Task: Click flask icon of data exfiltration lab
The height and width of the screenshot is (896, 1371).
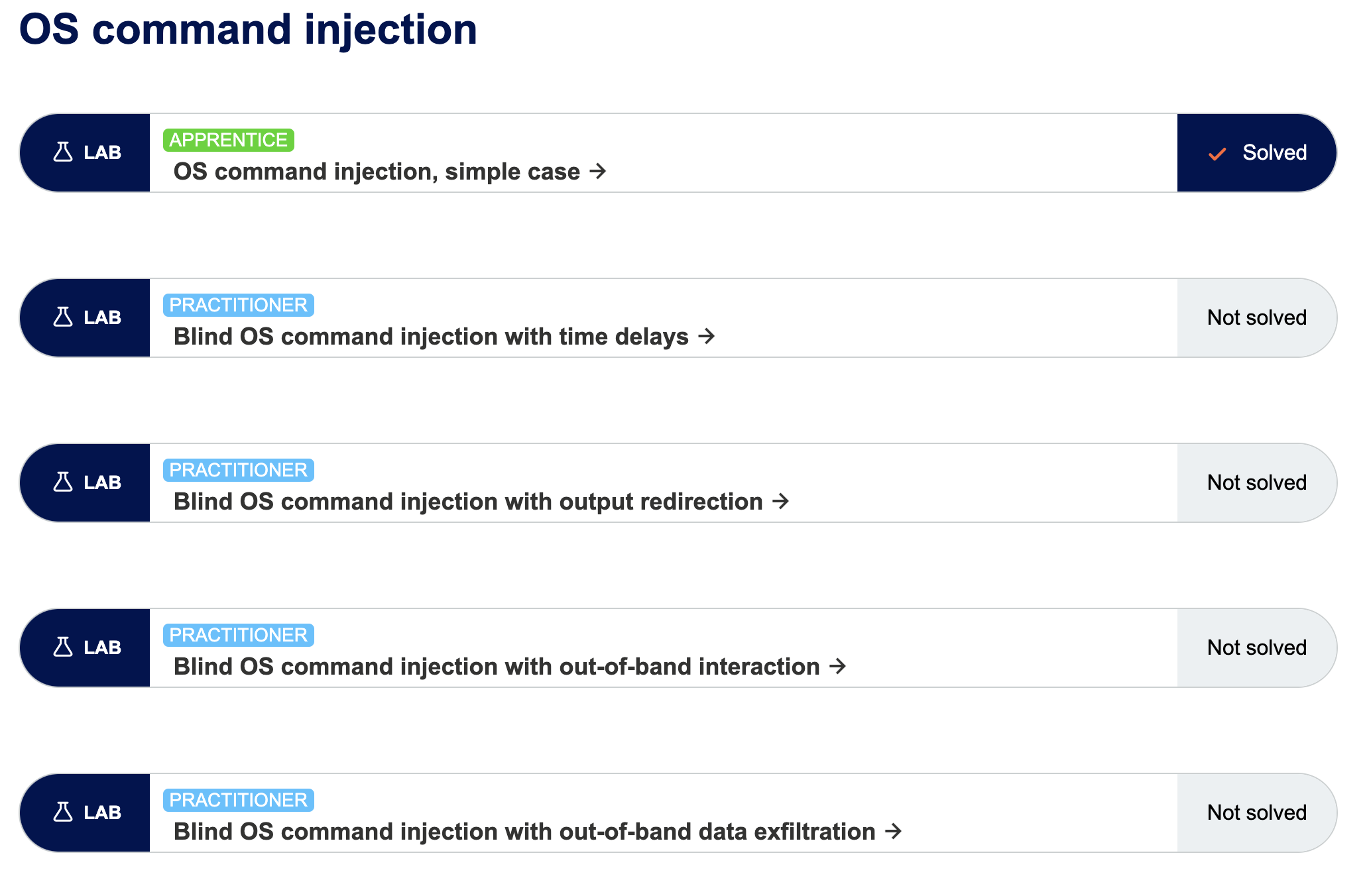Action: (x=63, y=812)
